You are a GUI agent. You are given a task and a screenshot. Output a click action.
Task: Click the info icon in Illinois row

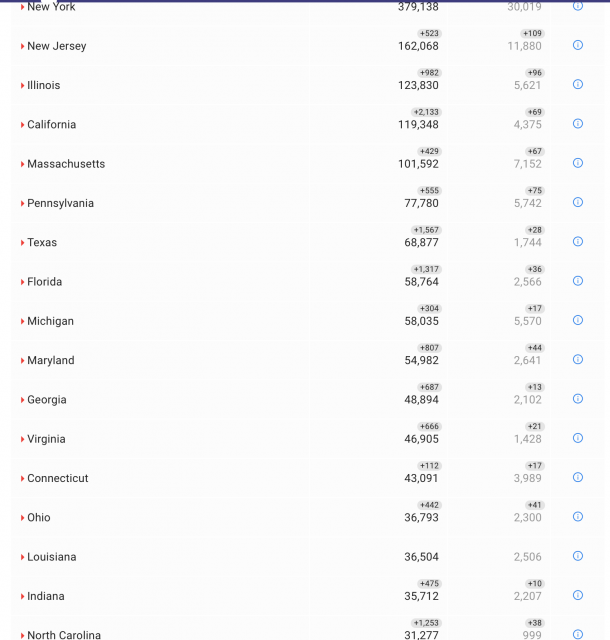click(x=578, y=84)
